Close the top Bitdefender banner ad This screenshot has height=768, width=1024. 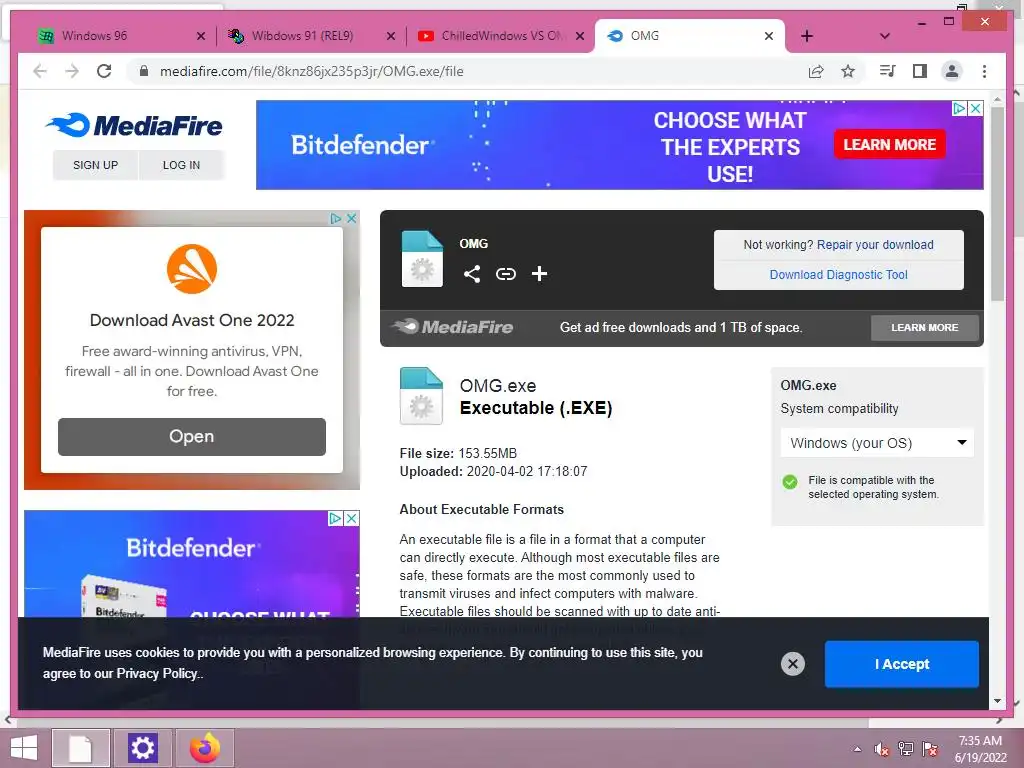tap(976, 108)
